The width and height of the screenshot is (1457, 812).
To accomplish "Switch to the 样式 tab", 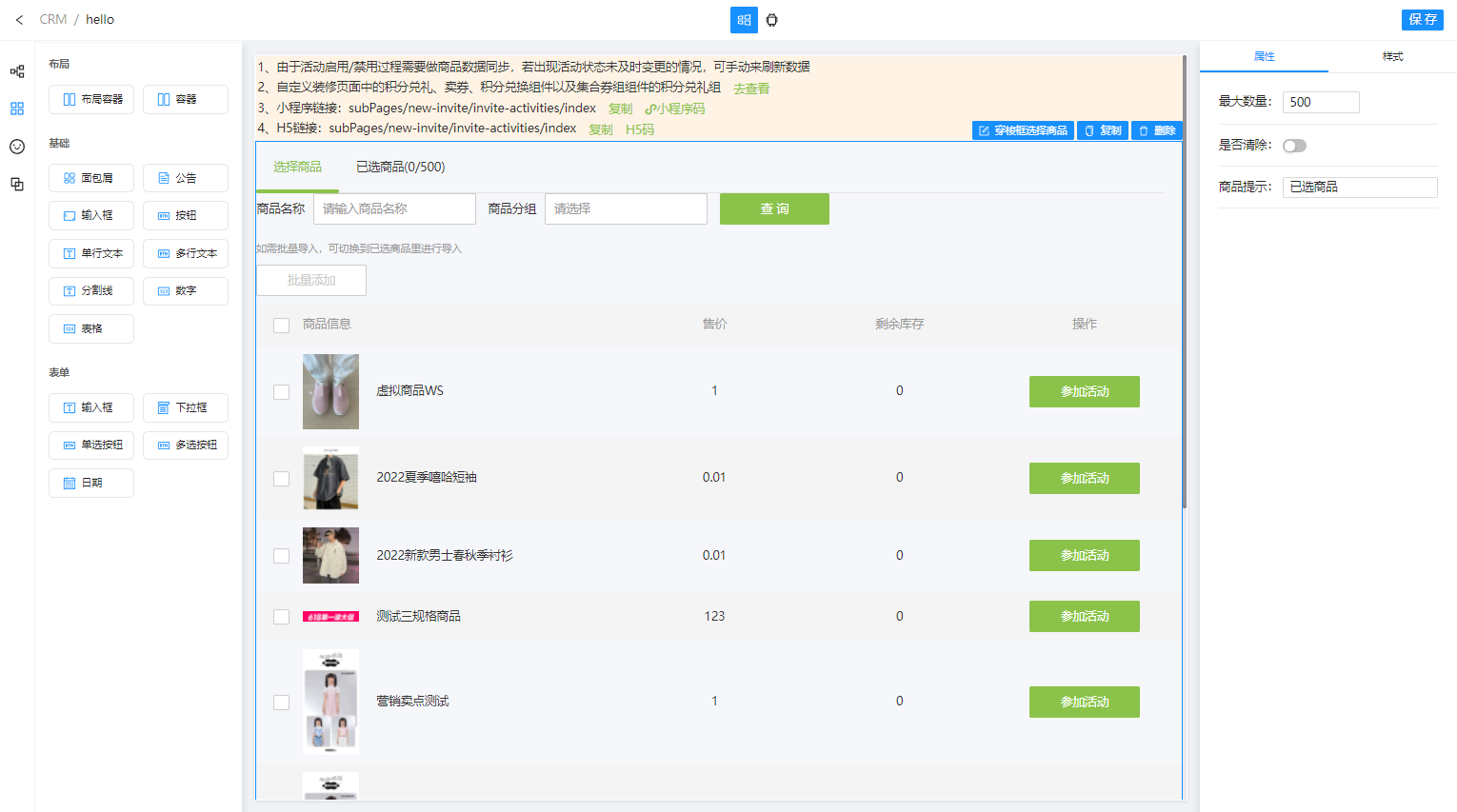I will tap(1392, 57).
